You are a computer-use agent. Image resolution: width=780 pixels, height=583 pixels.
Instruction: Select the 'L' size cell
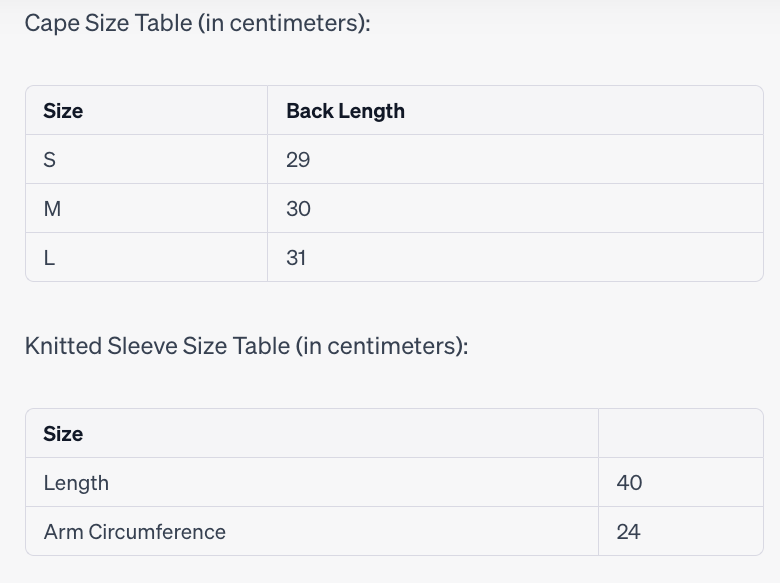click(x=49, y=258)
